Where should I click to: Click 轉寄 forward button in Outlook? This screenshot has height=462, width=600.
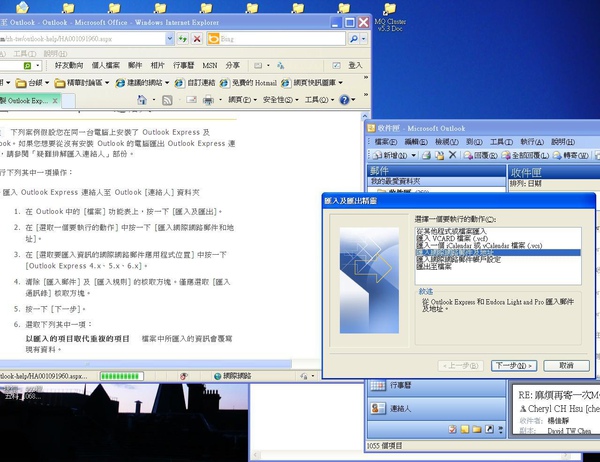571,155
